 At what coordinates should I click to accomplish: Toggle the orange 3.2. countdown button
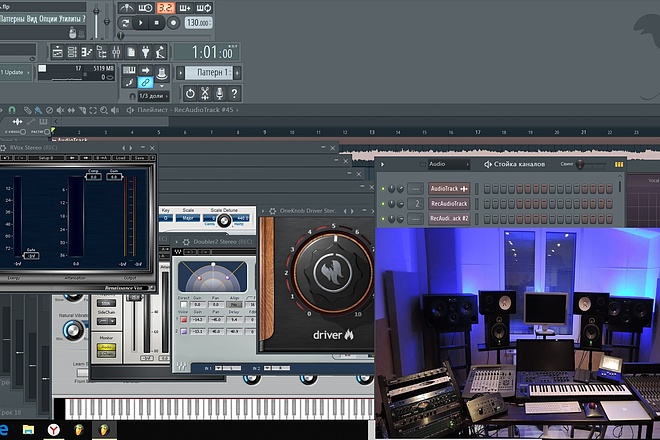point(165,8)
